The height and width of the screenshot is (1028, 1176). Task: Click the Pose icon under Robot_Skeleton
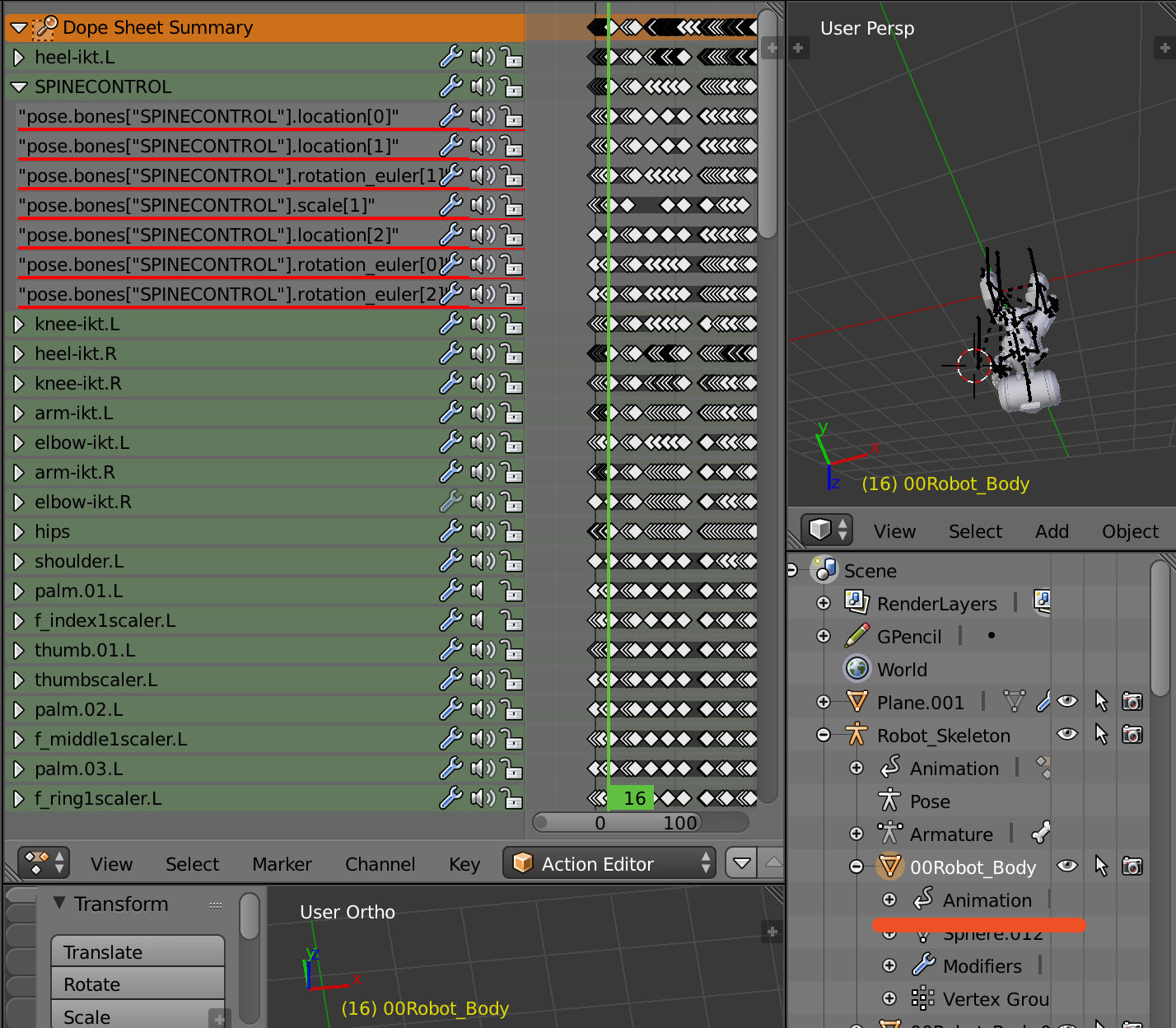(x=890, y=801)
